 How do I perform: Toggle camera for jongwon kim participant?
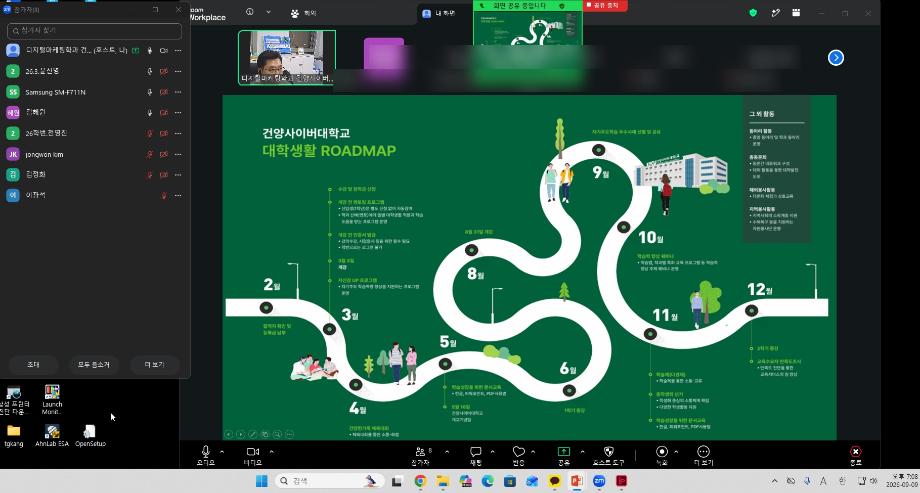click(x=164, y=154)
